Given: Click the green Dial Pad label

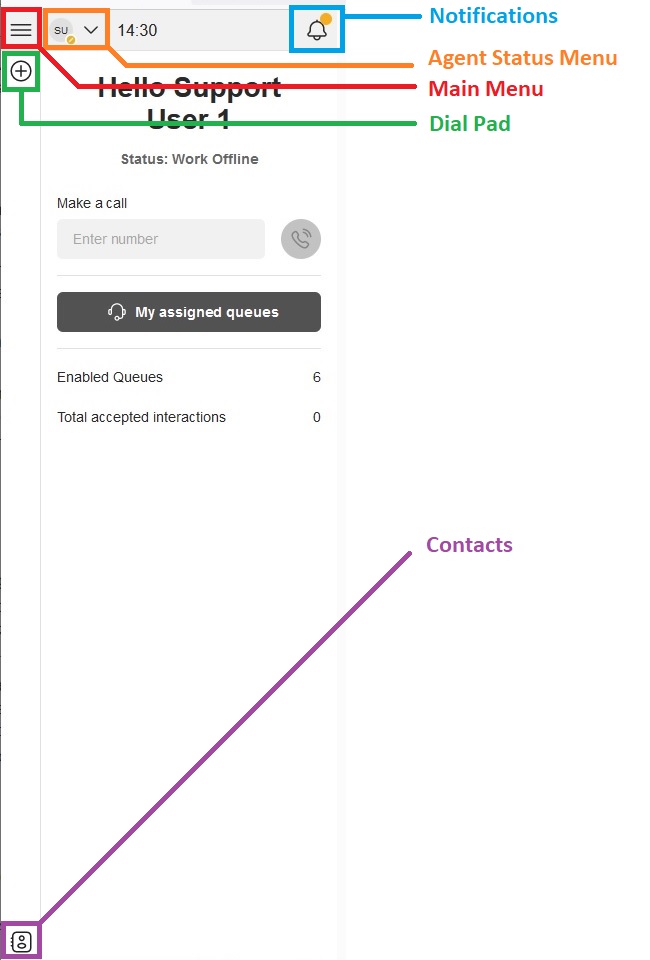Looking at the screenshot, I should (469, 123).
